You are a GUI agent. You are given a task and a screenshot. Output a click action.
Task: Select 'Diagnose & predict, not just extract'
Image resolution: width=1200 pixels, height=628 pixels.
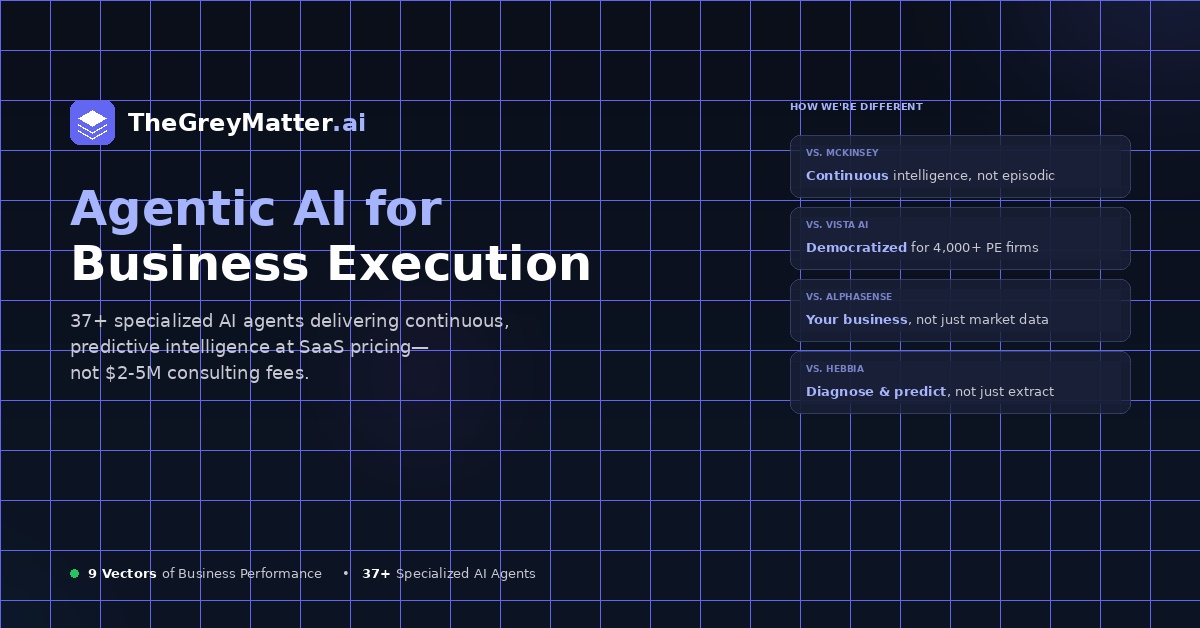tap(930, 392)
